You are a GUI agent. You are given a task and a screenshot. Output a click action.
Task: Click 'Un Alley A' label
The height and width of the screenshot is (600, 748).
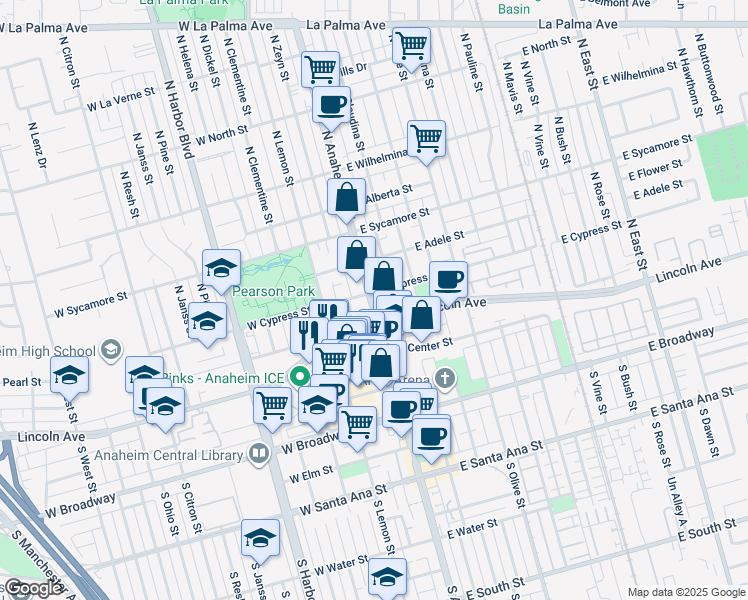click(676, 503)
